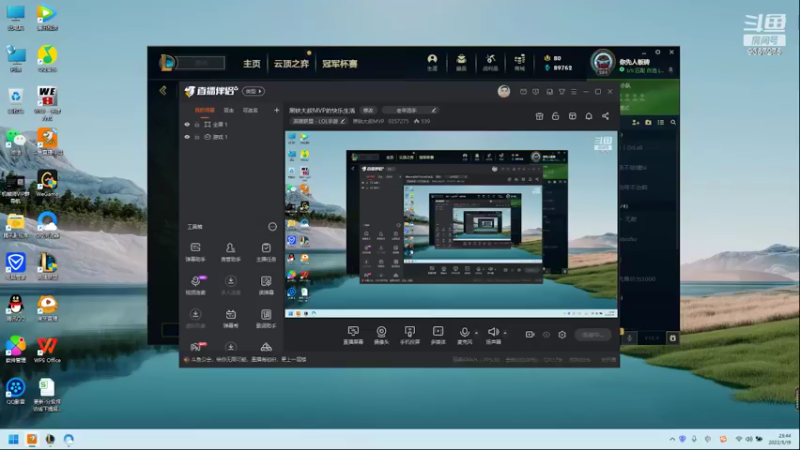Open the 视频连麦 tool
Viewport: 800px width, 450px height.
[x=195, y=285]
